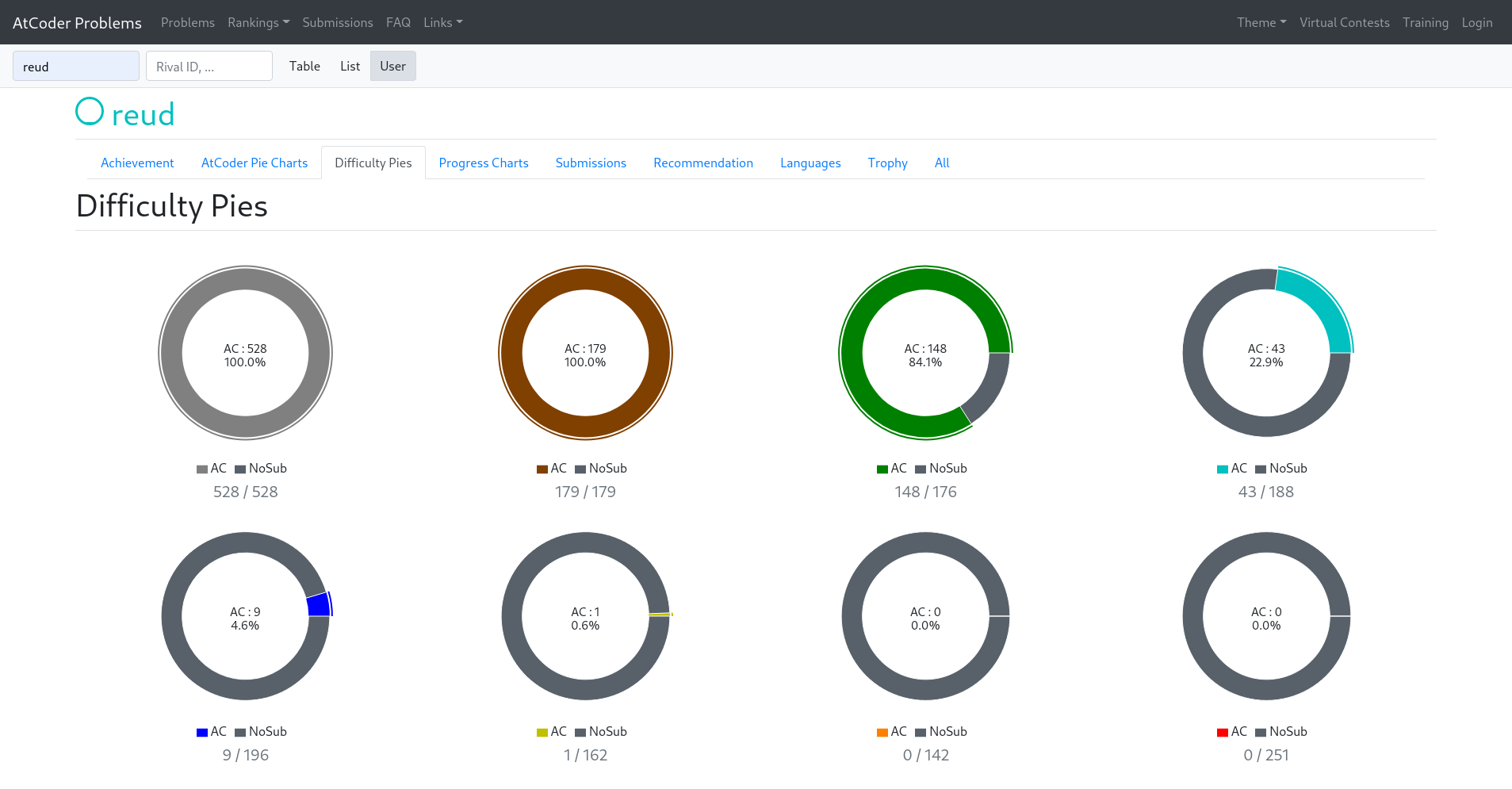Click the cyan segment of the 22.9% pie
Image resolution: width=1512 pixels, height=789 pixels.
(x=1320, y=305)
